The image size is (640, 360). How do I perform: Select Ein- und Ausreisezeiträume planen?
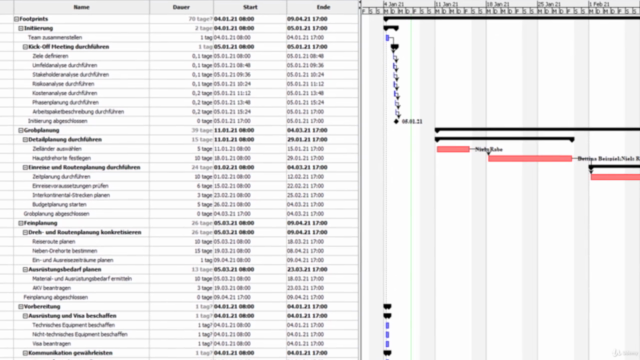(x=73, y=260)
